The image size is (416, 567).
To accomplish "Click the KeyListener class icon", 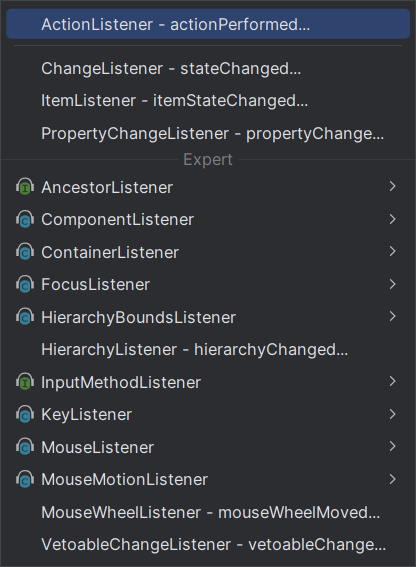I will pos(25,414).
